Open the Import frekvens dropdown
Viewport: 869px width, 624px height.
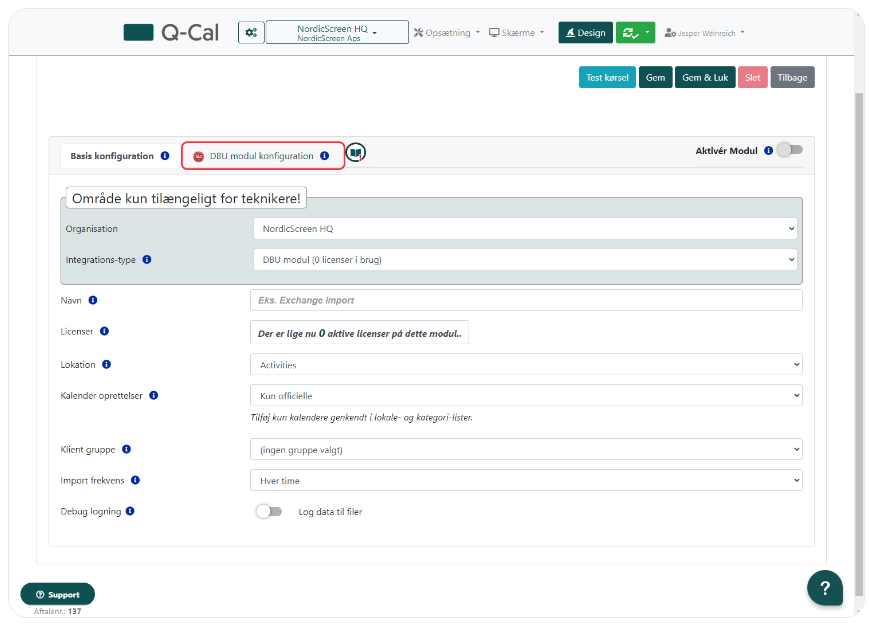[x=526, y=480]
